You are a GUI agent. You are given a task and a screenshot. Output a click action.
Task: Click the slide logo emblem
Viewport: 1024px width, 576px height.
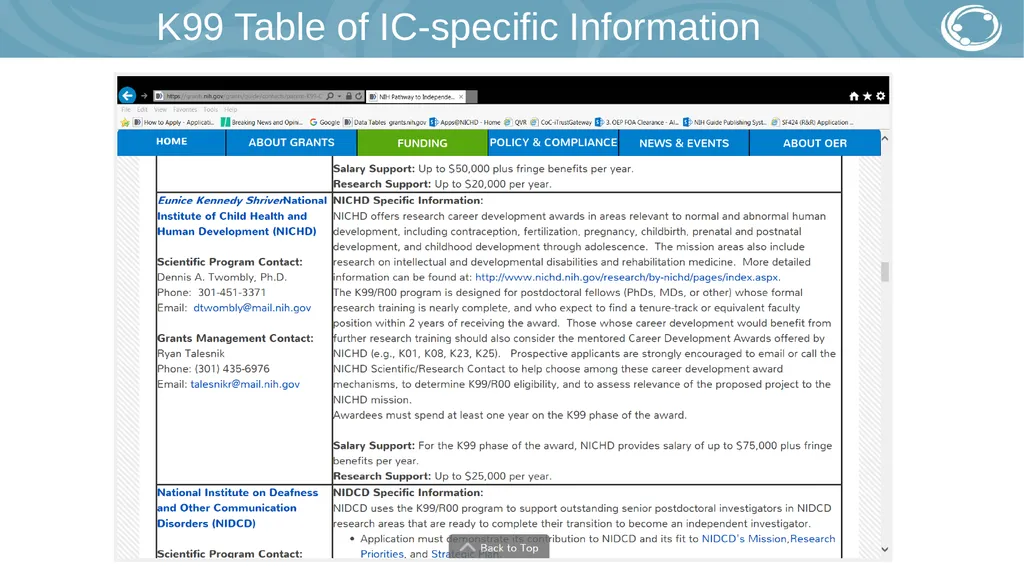coord(971,27)
